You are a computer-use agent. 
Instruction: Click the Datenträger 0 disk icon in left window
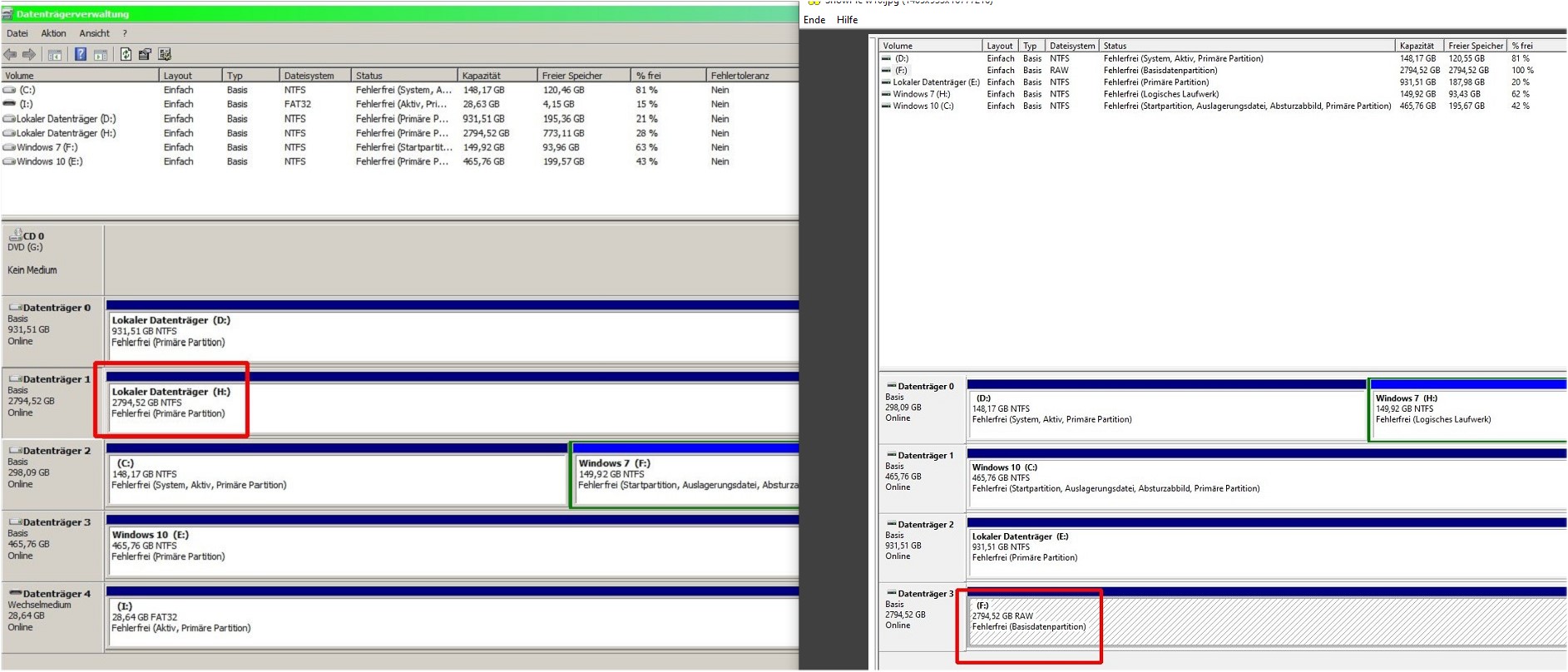[15, 308]
